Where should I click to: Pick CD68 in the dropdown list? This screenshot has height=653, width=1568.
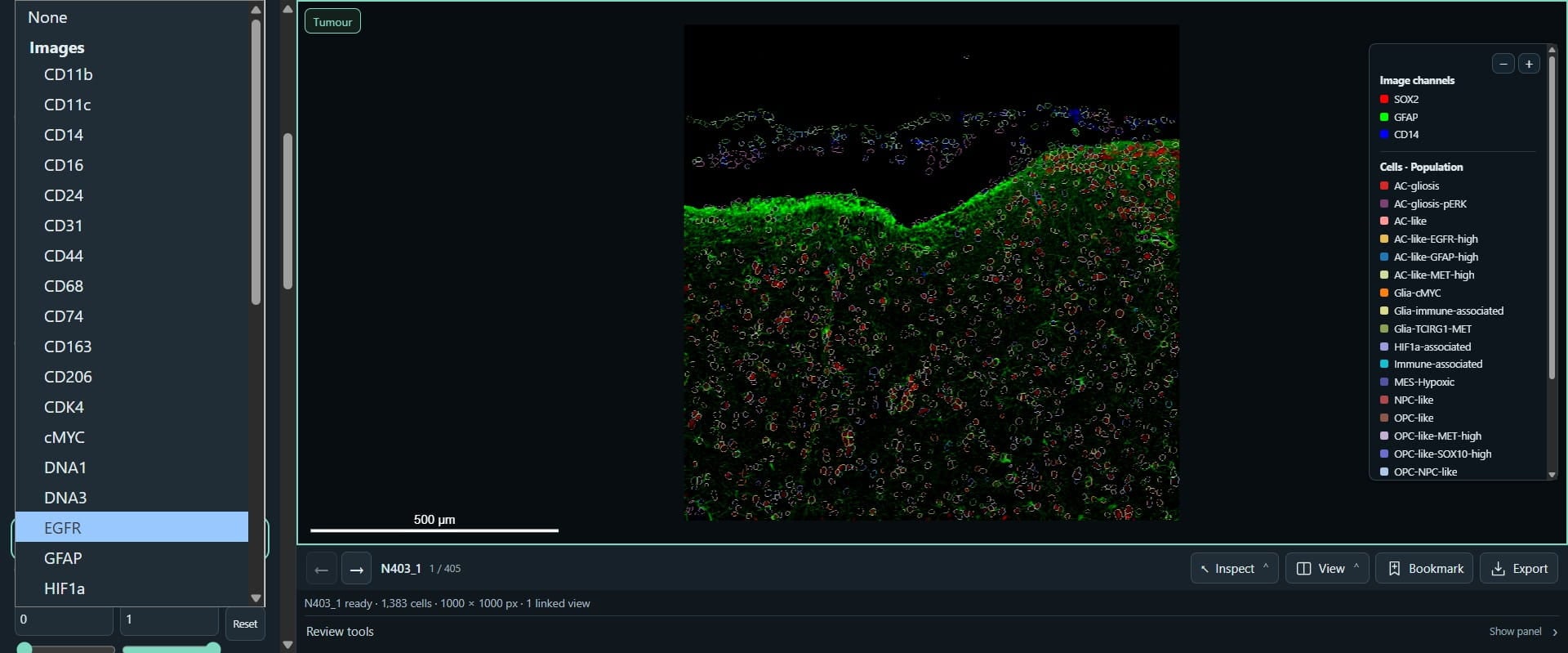click(131, 286)
